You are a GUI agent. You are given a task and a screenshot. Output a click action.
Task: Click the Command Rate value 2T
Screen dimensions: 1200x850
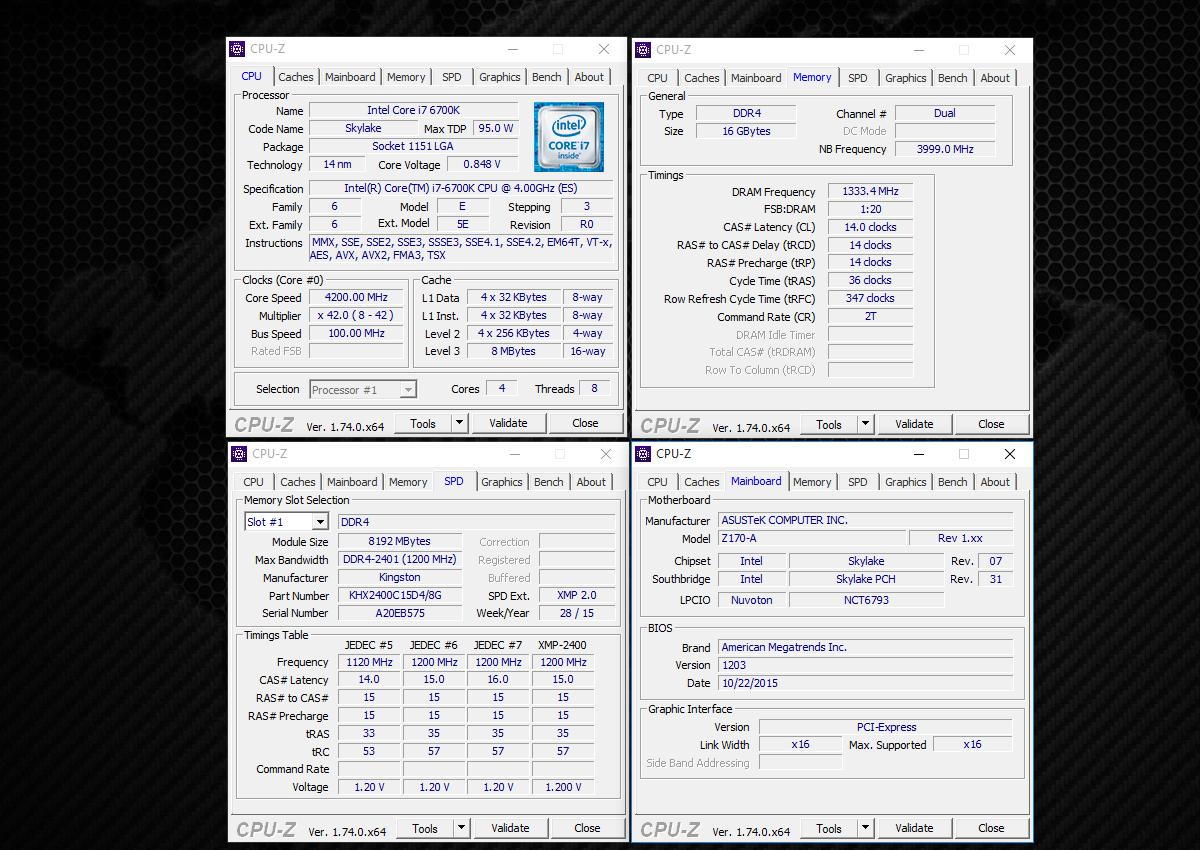pos(870,316)
